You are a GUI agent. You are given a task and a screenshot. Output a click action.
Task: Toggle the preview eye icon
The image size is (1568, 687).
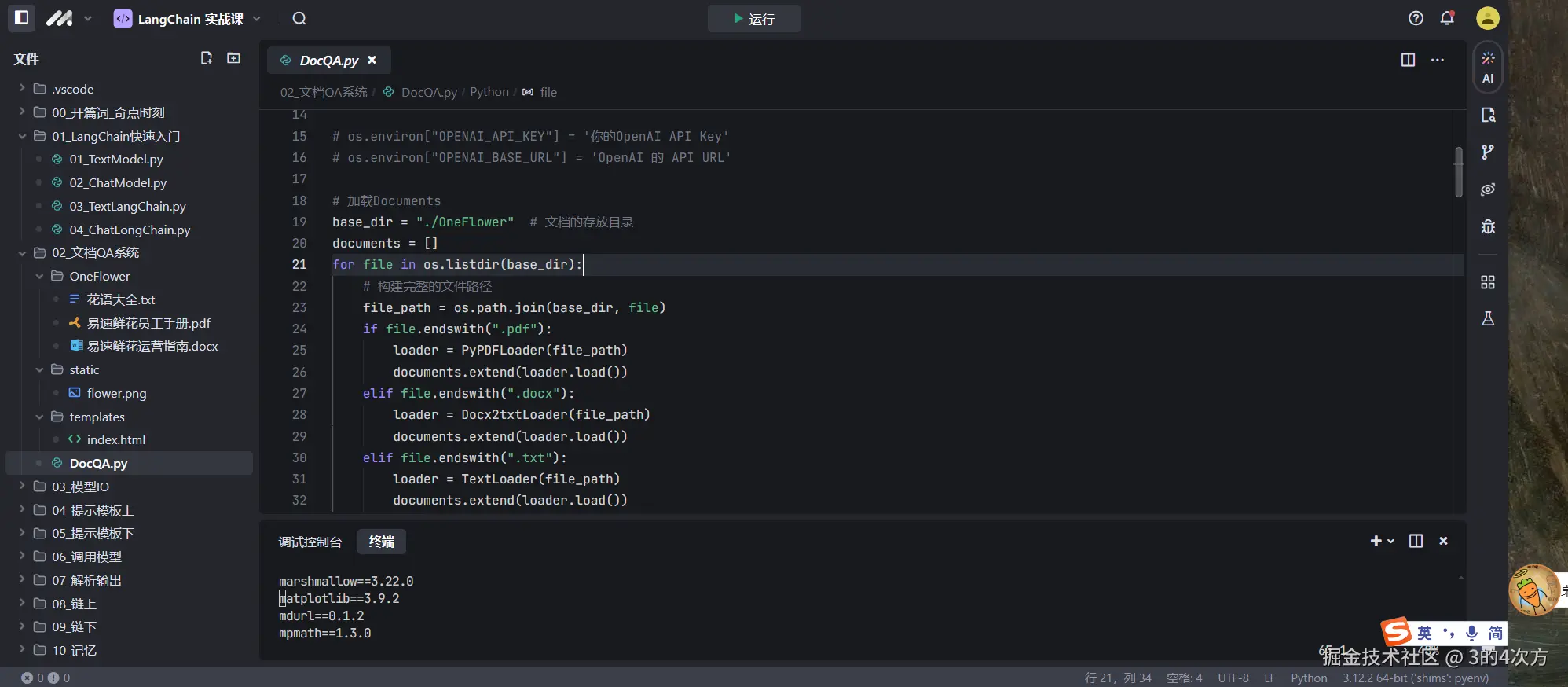tap(1487, 189)
